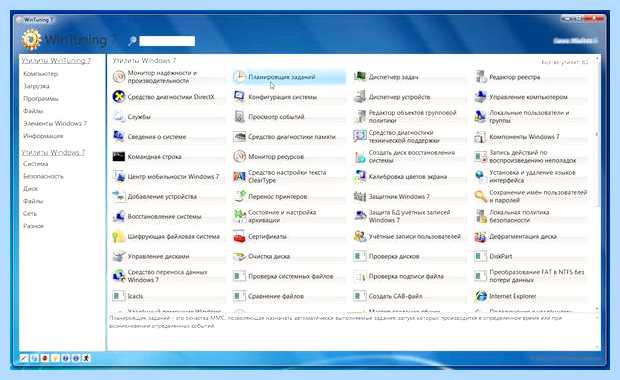Open Internet Explorer from utilities list
This screenshot has height=380, width=620.
click(530, 296)
